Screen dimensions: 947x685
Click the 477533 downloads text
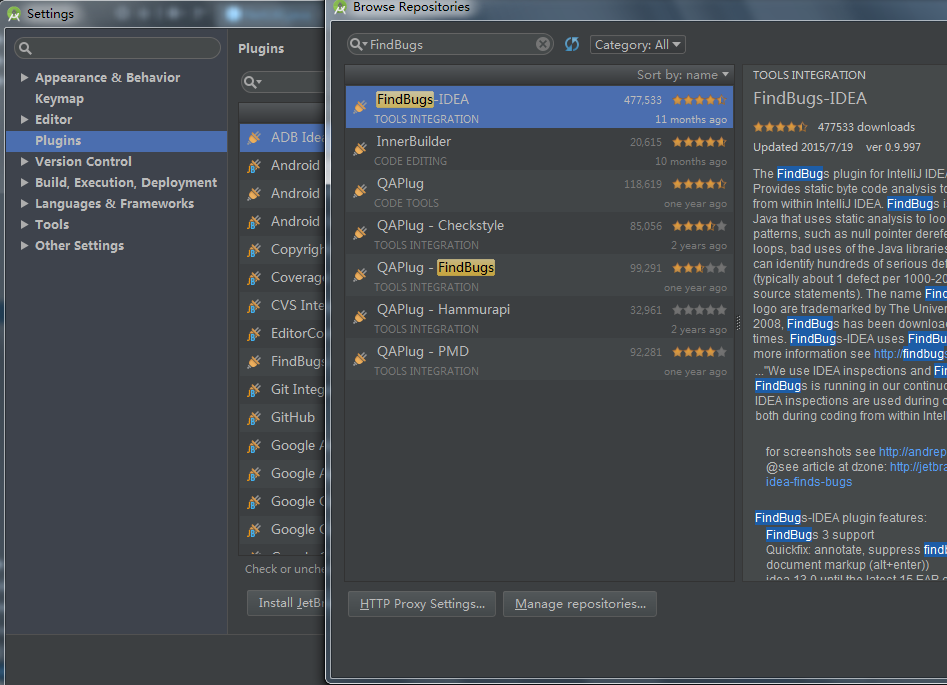866,127
